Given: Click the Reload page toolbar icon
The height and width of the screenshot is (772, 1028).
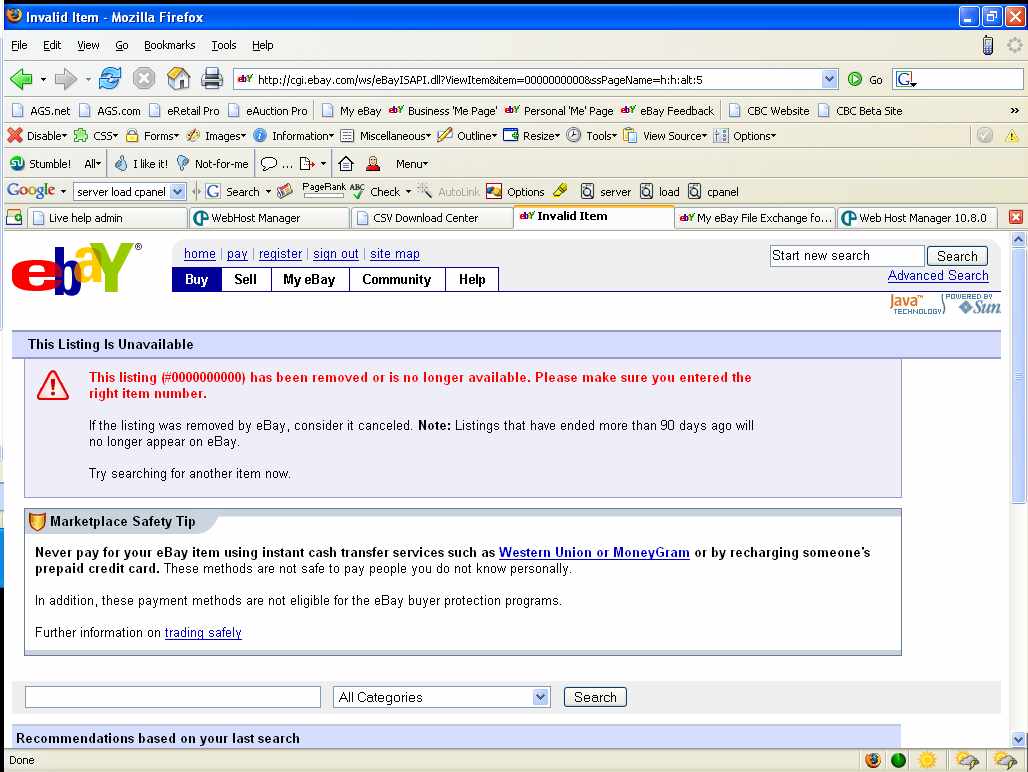Looking at the screenshot, I should point(110,79).
